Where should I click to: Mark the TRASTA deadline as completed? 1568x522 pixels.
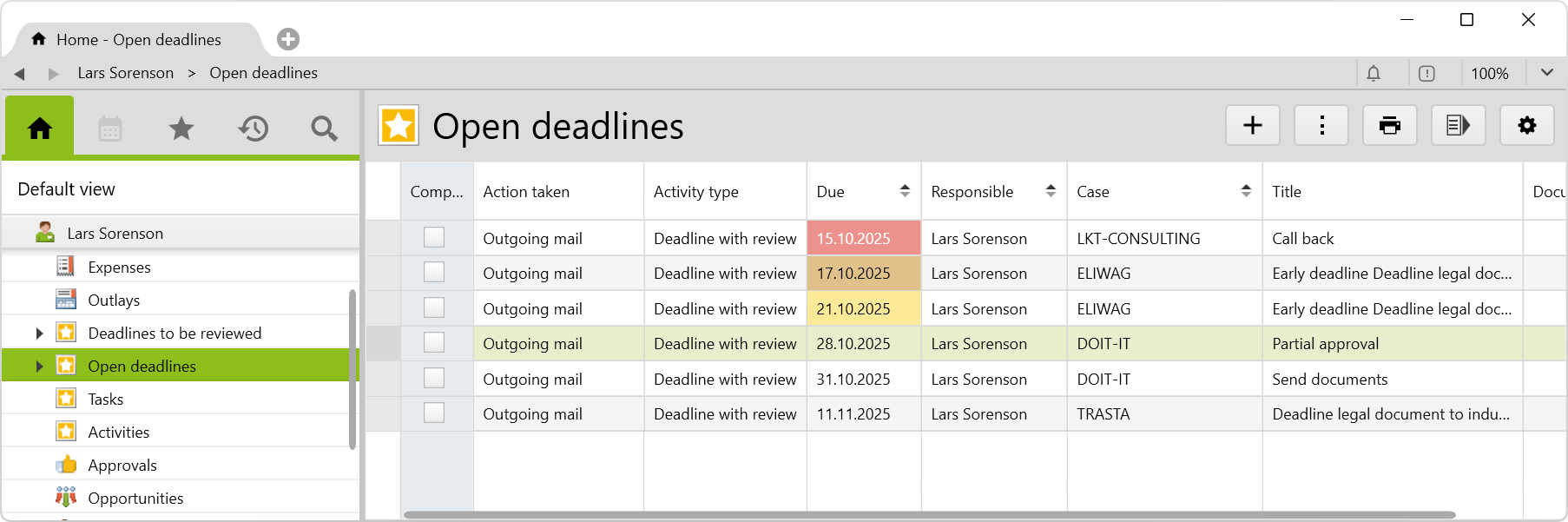[x=434, y=413]
